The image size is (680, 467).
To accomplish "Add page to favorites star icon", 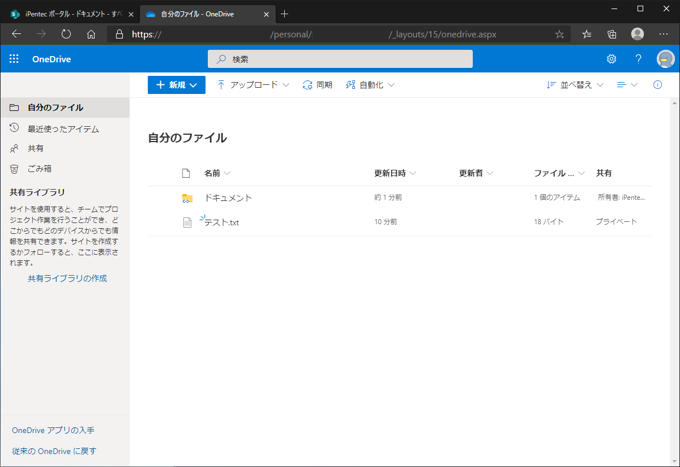I will pyautogui.click(x=559, y=34).
